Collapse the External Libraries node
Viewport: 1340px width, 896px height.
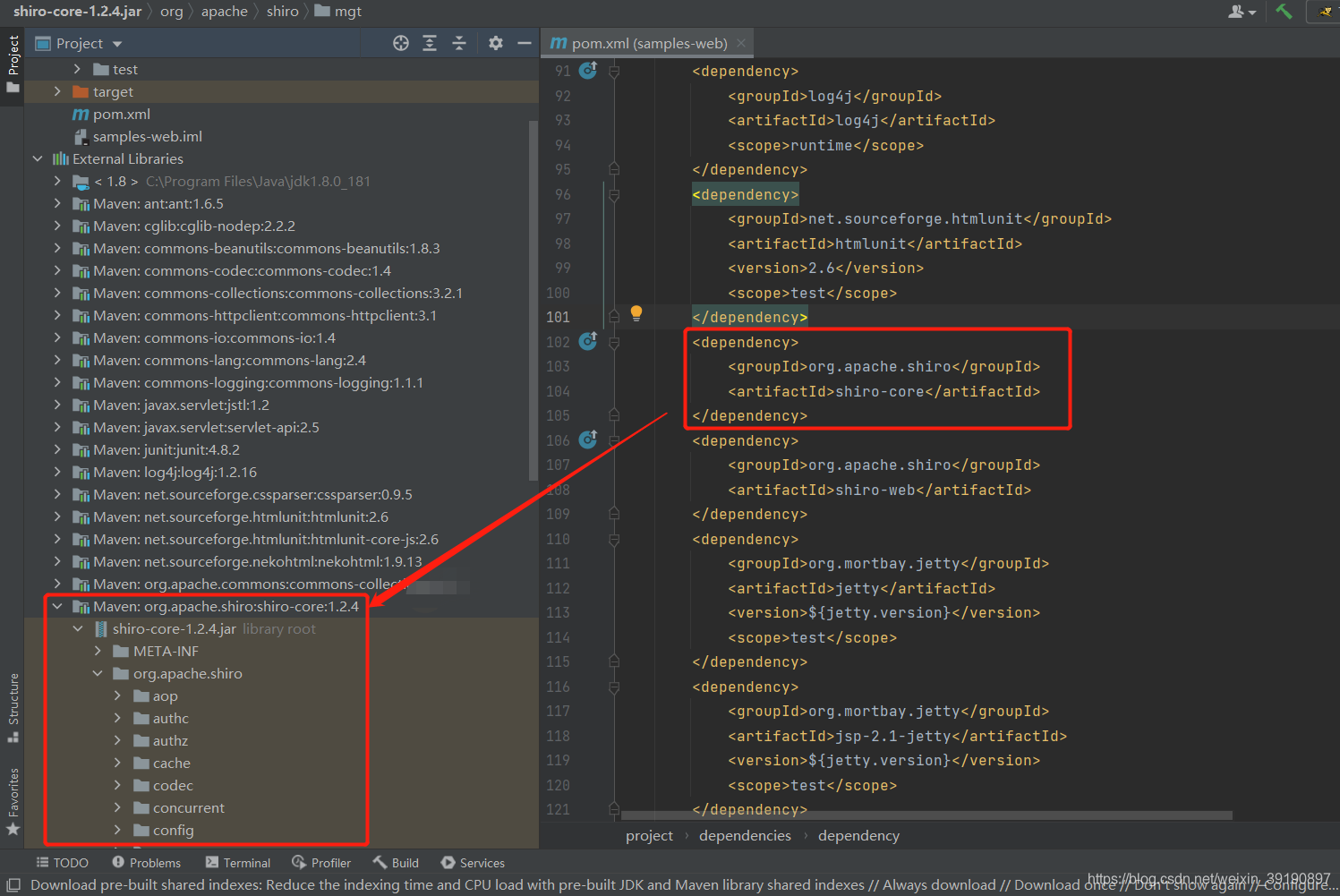pyautogui.click(x=38, y=158)
